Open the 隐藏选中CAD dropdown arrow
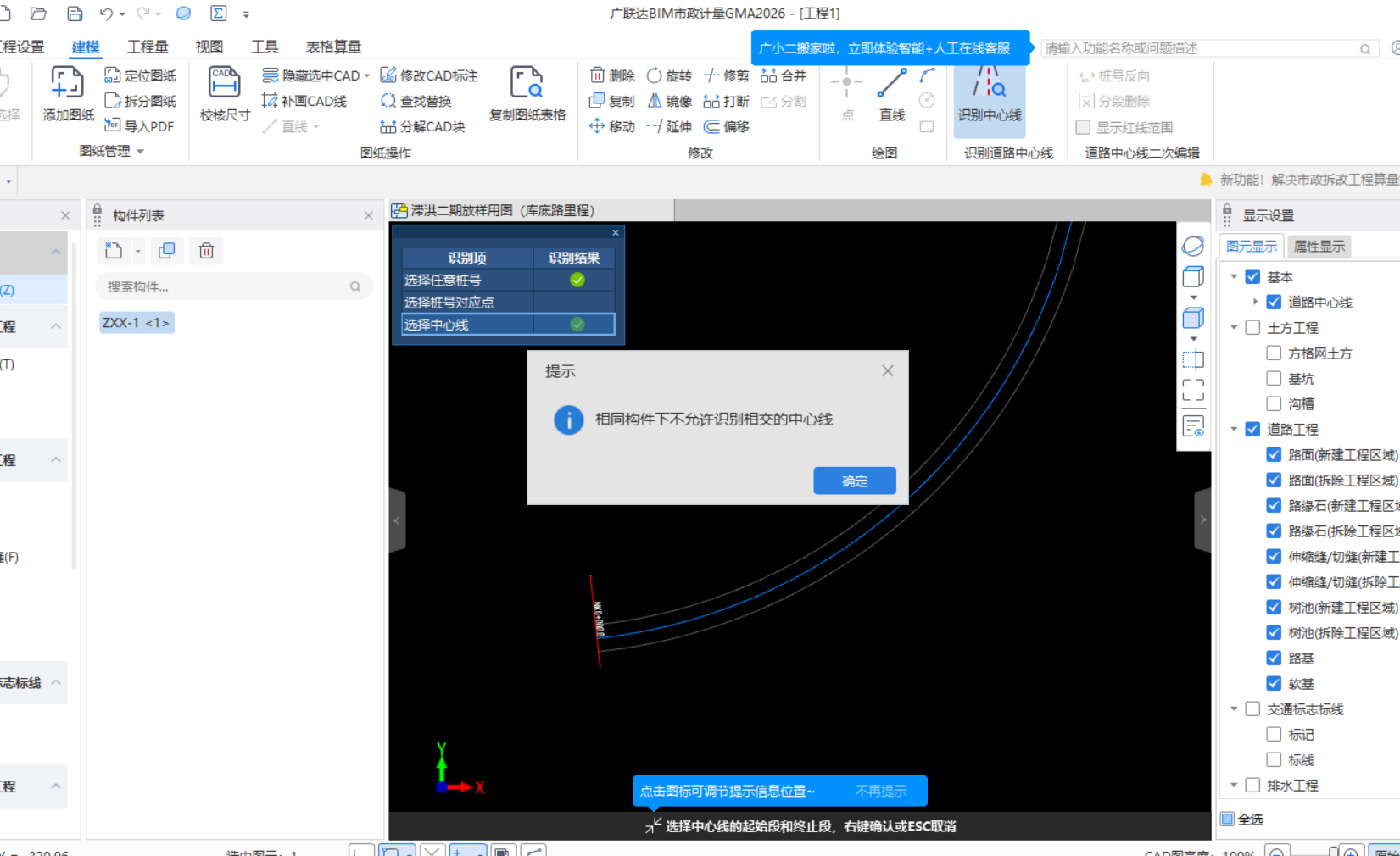The image size is (1400, 856). click(x=367, y=75)
